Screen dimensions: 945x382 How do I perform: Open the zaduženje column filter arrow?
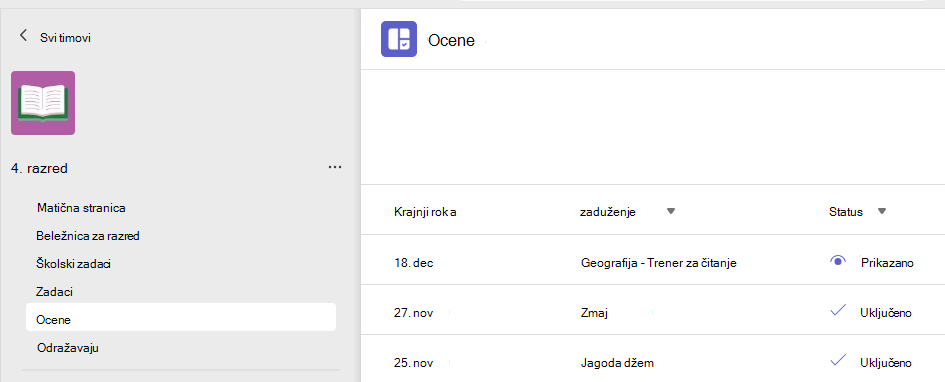[671, 211]
